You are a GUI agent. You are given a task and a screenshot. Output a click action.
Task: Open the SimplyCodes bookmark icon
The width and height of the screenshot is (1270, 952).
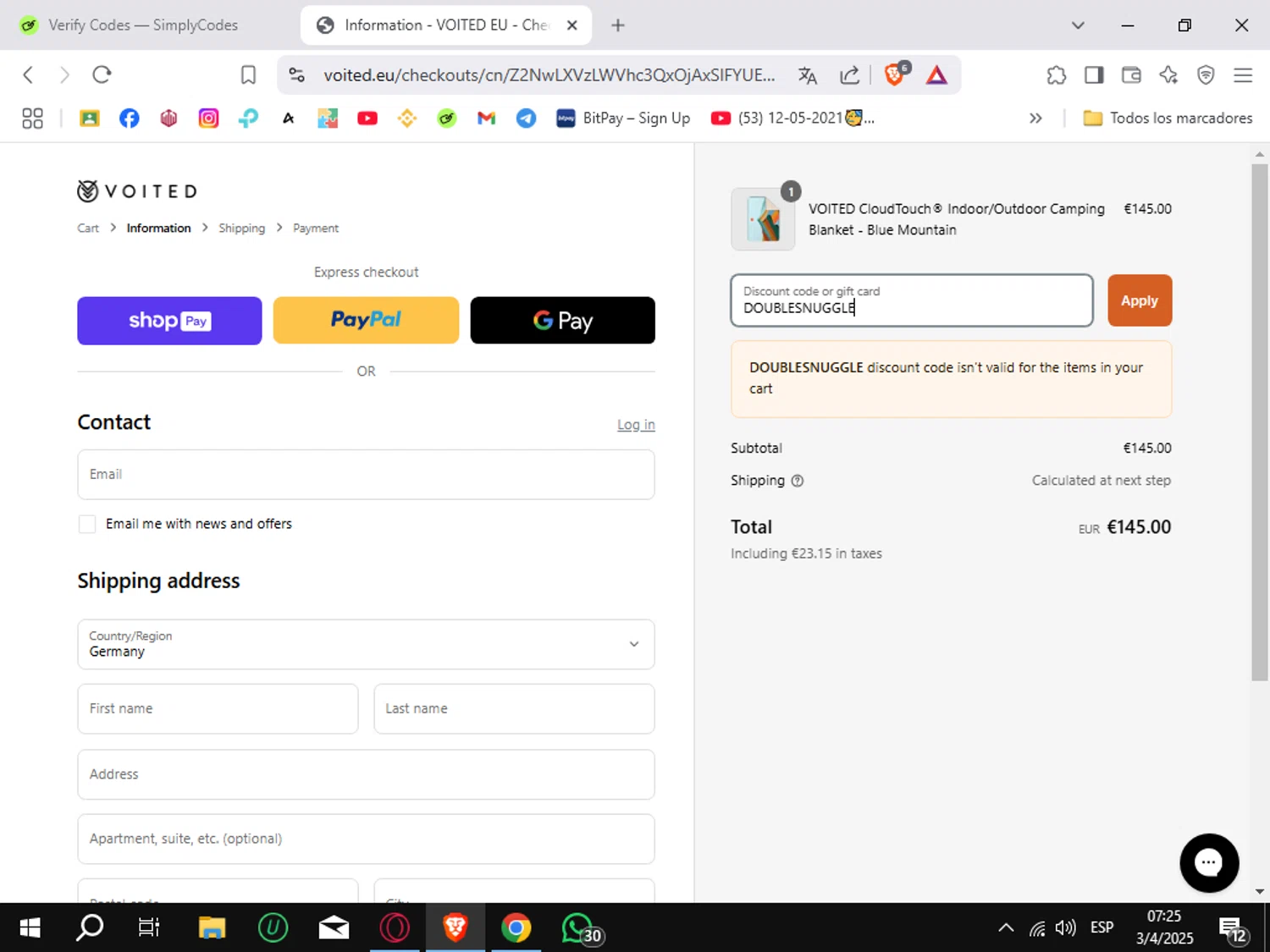pyautogui.click(x=446, y=118)
